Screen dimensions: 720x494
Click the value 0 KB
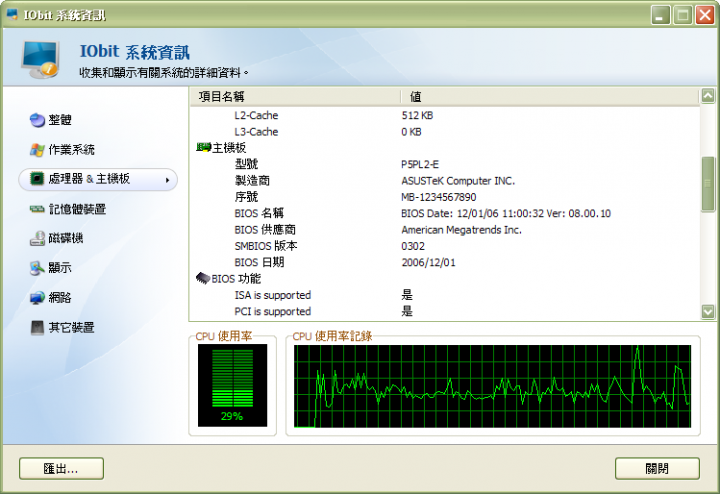tap(411, 132)
